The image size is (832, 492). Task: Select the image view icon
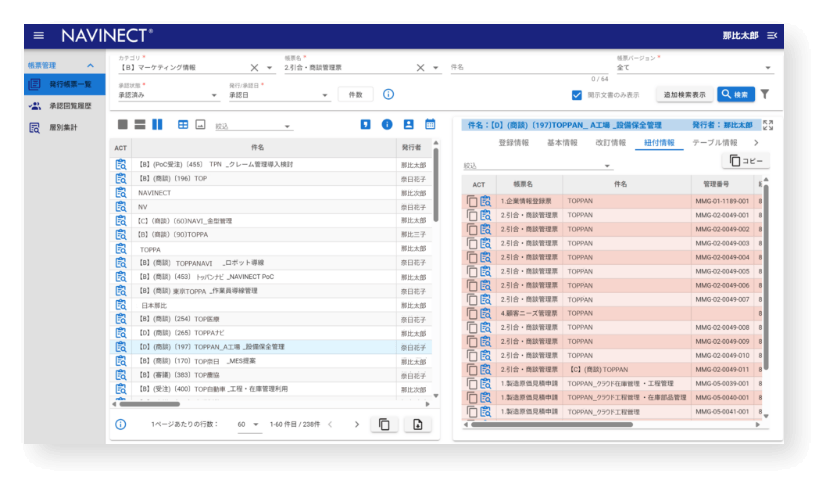click(200, 124)
